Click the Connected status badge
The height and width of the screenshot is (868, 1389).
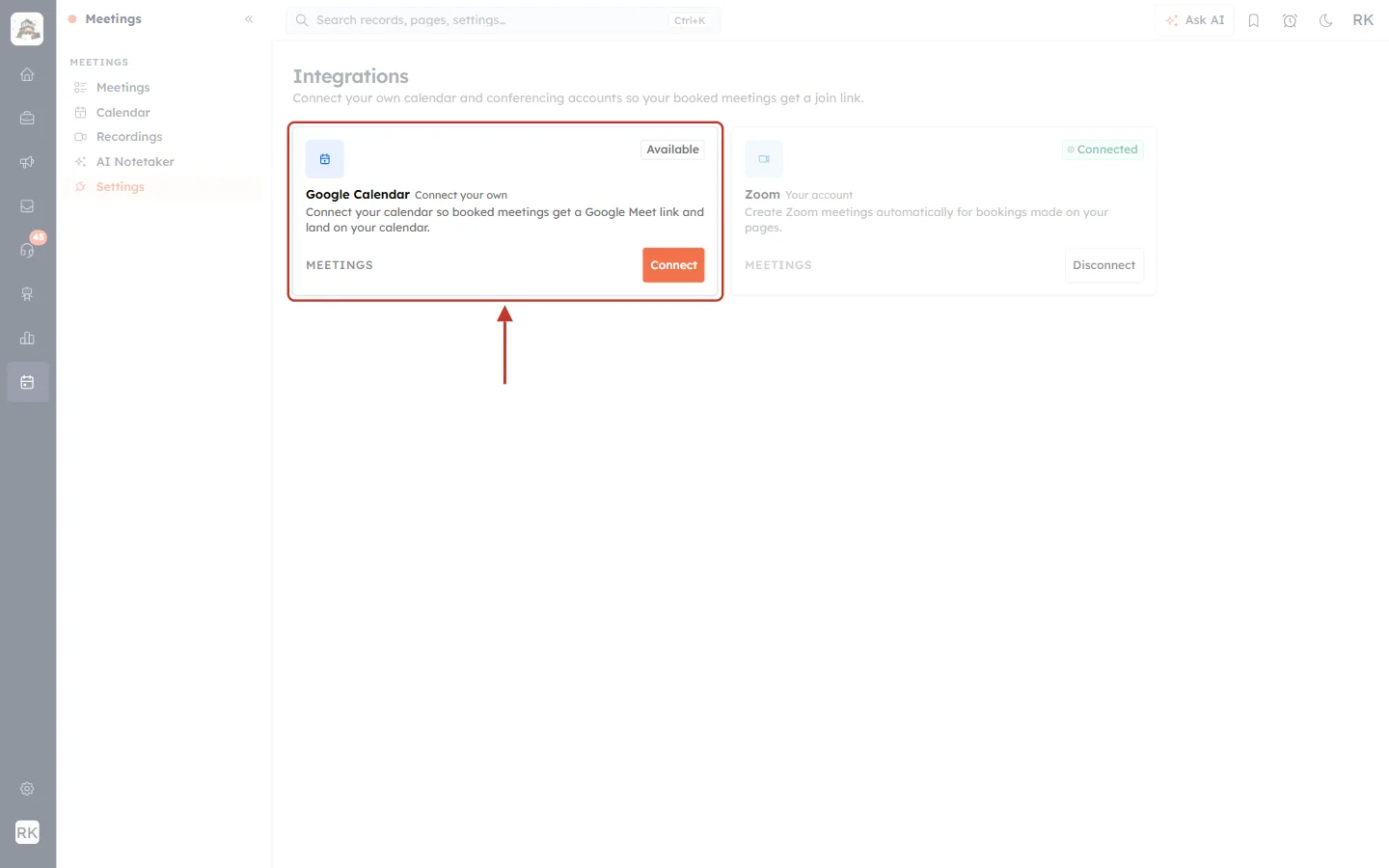click(x=1103, y=149)
